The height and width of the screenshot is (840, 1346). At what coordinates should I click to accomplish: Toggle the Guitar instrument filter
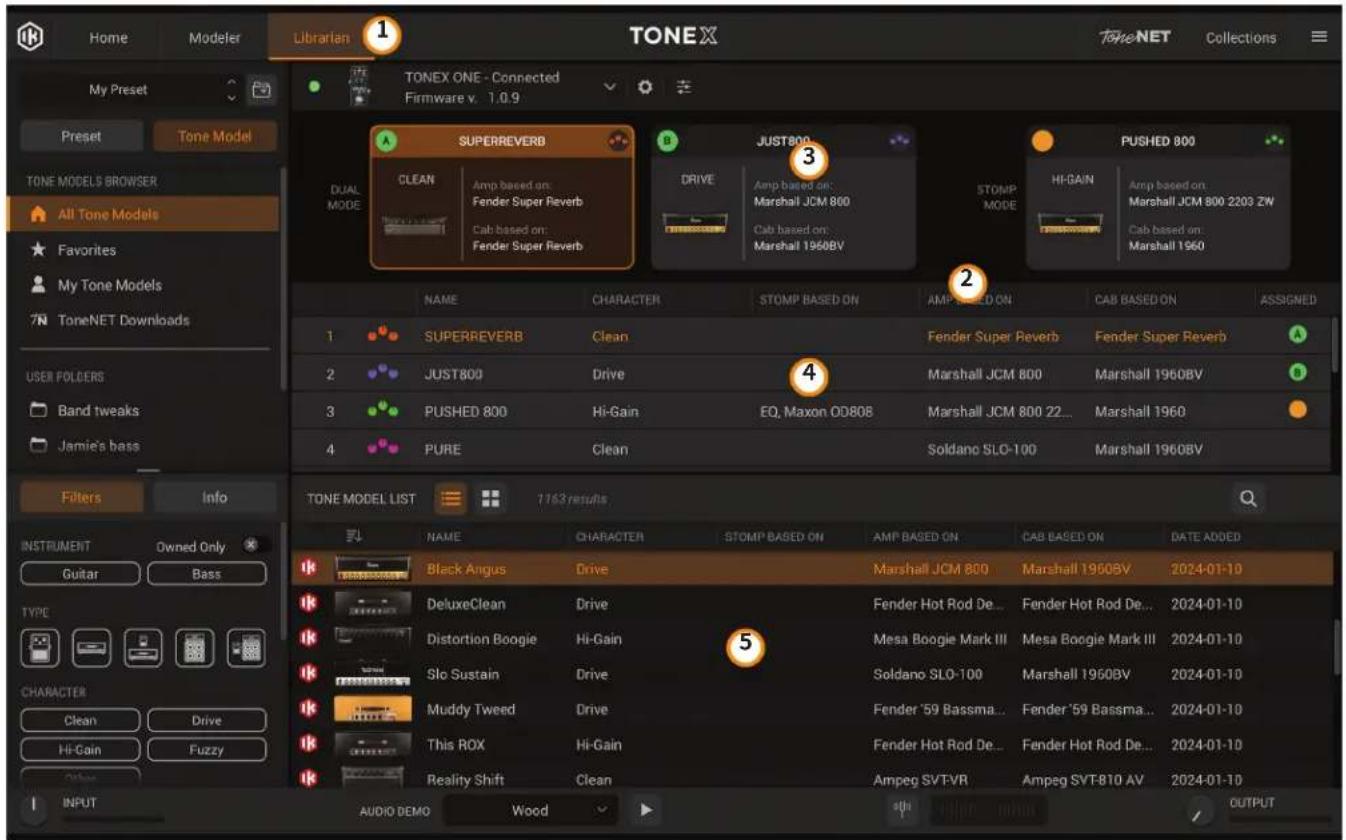(x=81, y=574)
